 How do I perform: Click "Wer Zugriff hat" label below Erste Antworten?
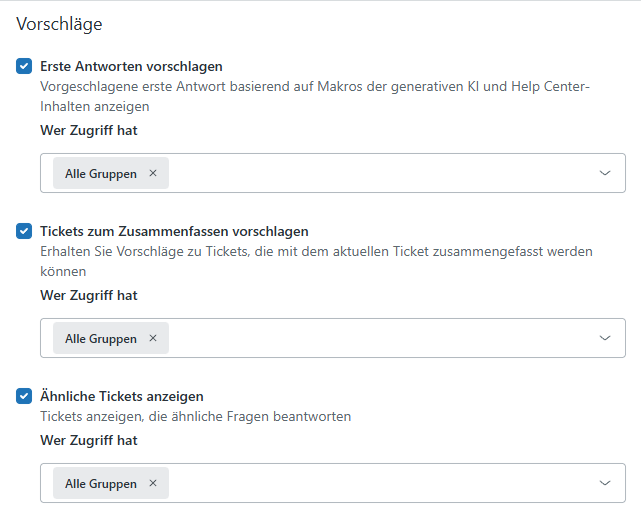(x=89, y=130)
